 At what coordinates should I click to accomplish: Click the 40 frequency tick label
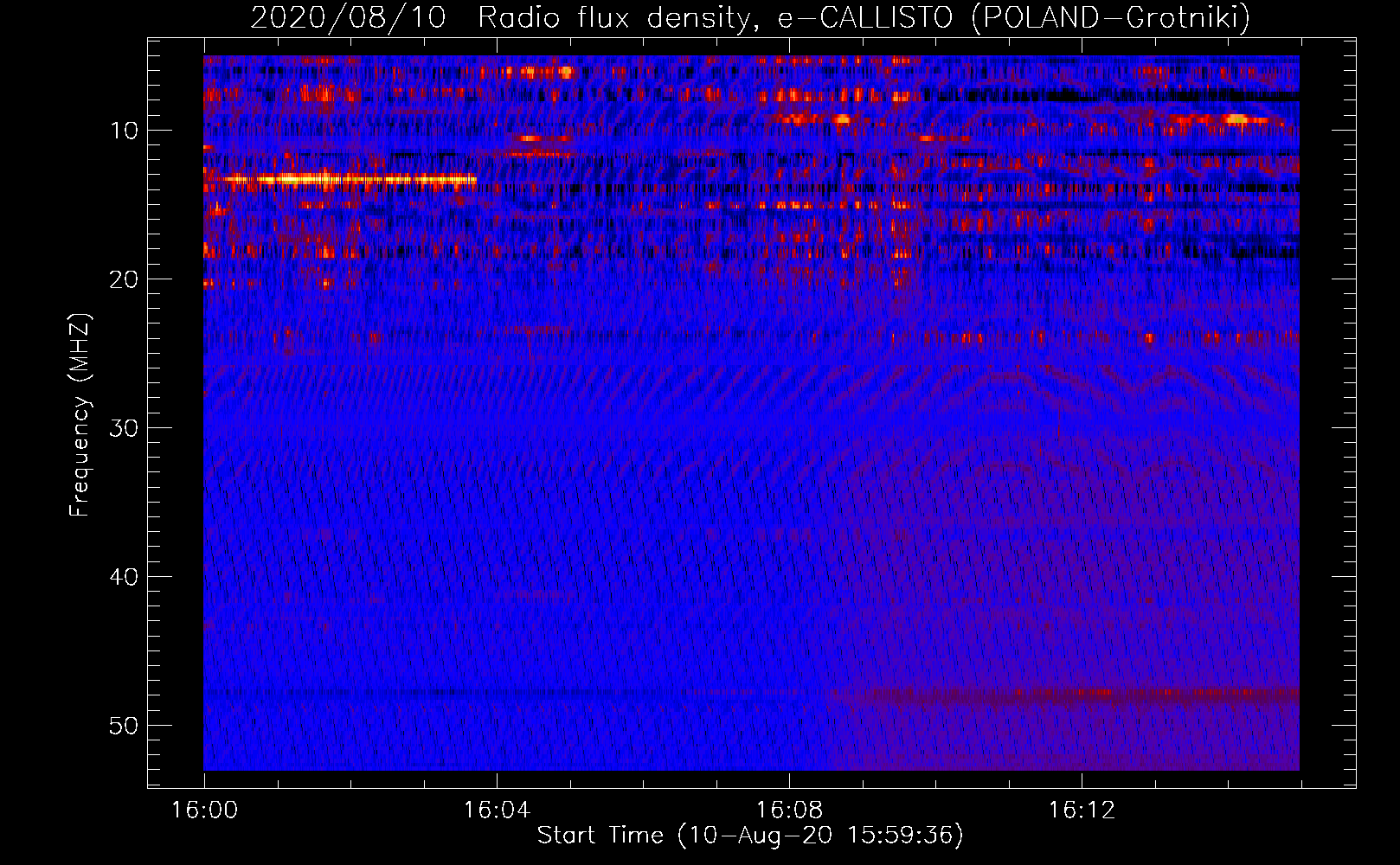[125, 577]
